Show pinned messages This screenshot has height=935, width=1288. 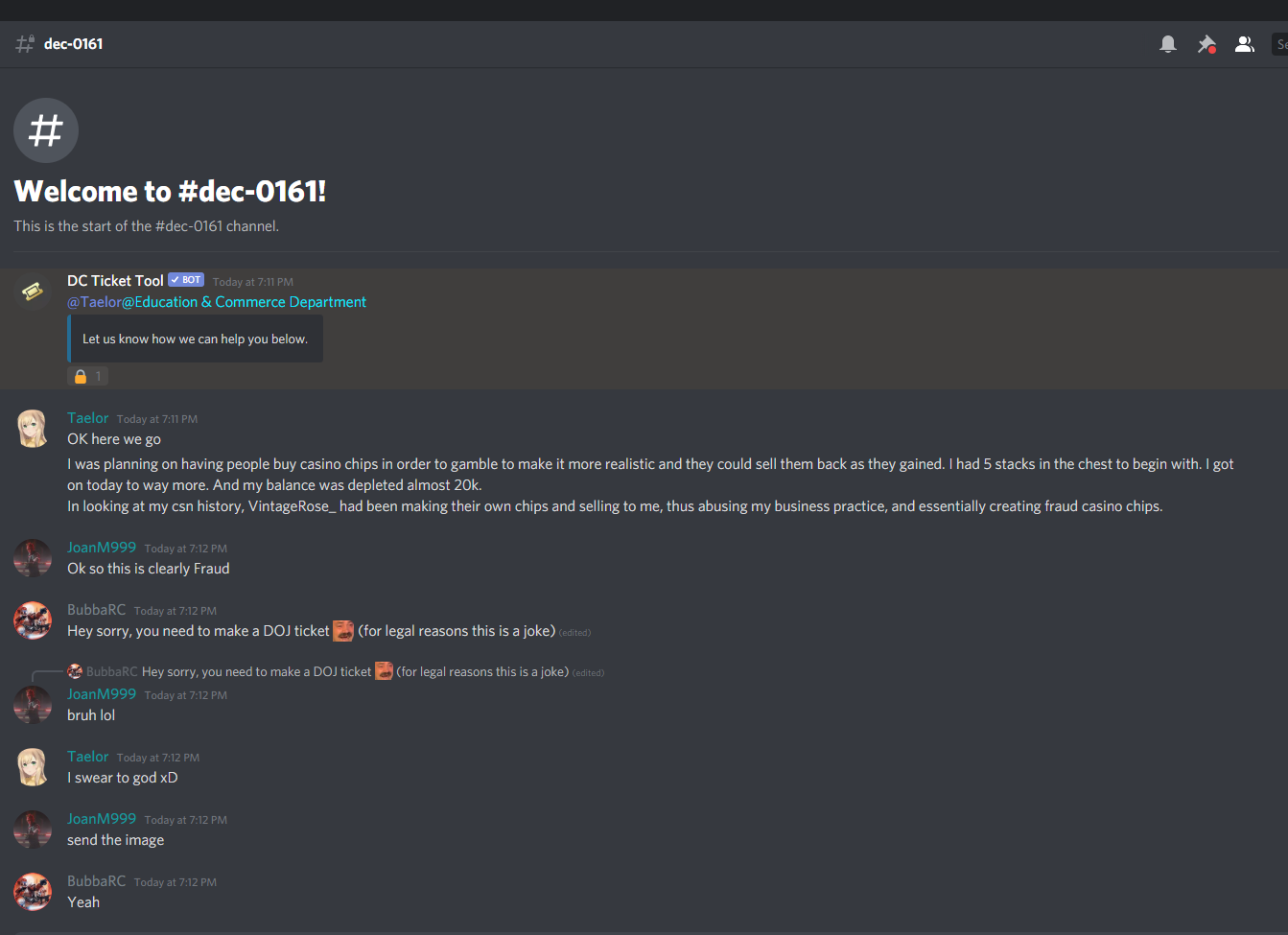click(1206, 44)
